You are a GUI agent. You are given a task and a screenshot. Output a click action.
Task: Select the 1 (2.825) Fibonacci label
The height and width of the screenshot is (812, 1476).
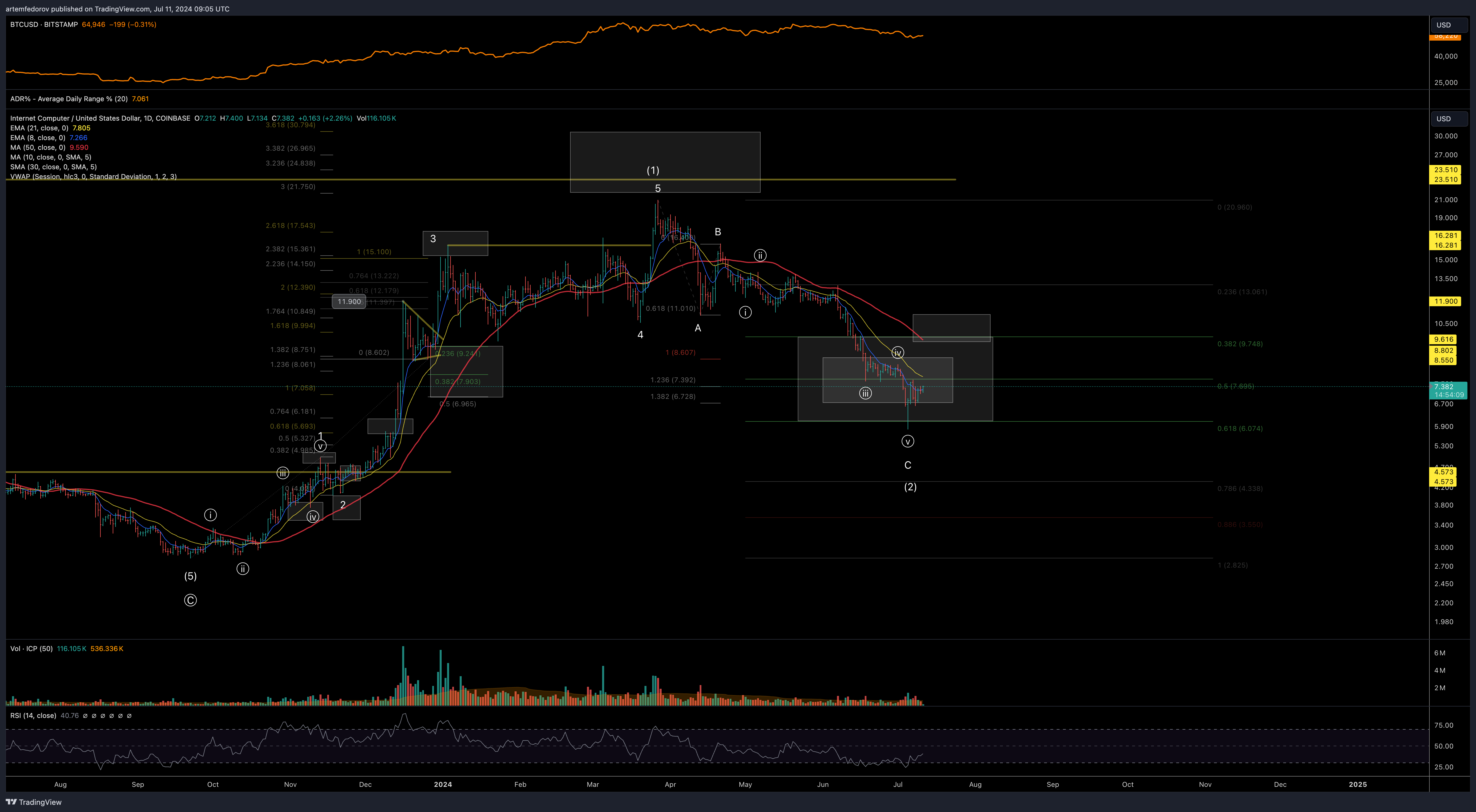[x=1233, y=565]
